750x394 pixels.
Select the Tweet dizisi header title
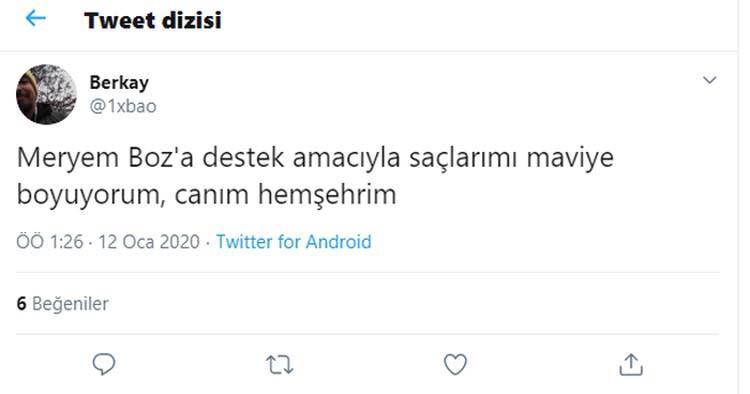click(153, 21)
